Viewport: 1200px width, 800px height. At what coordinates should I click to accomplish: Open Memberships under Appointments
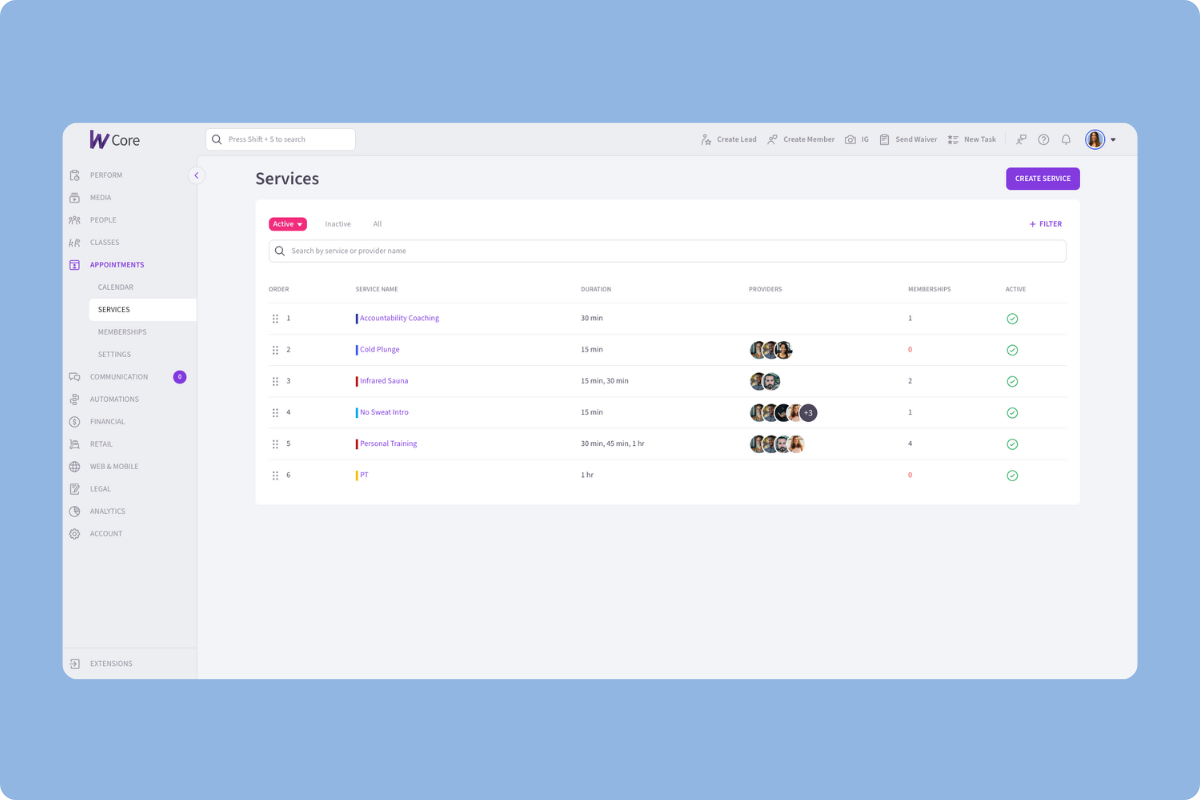click(x=122, y=332)
